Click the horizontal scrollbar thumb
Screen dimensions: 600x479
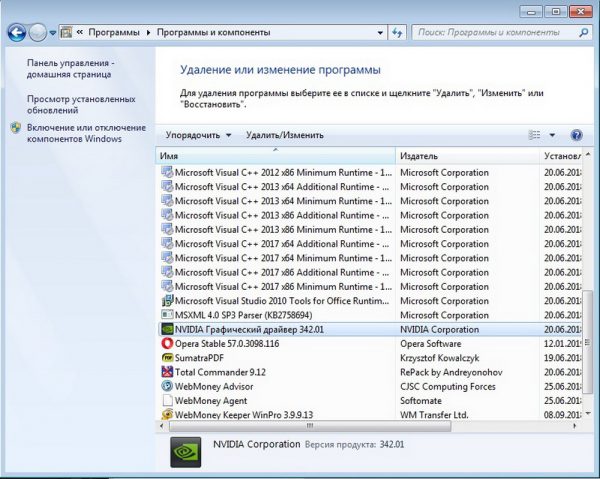pos(310,426)
